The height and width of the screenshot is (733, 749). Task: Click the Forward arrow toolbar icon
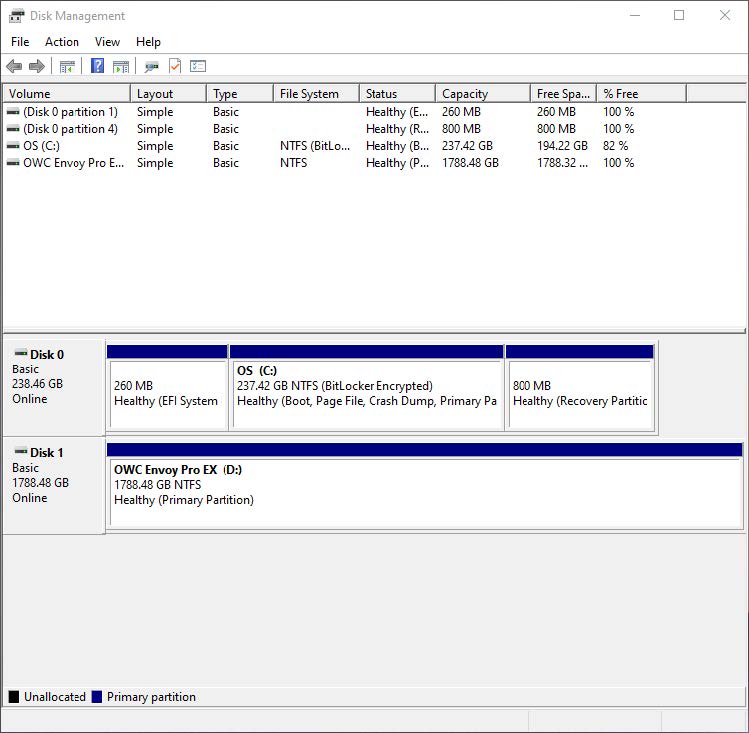(x=37, y=66)
